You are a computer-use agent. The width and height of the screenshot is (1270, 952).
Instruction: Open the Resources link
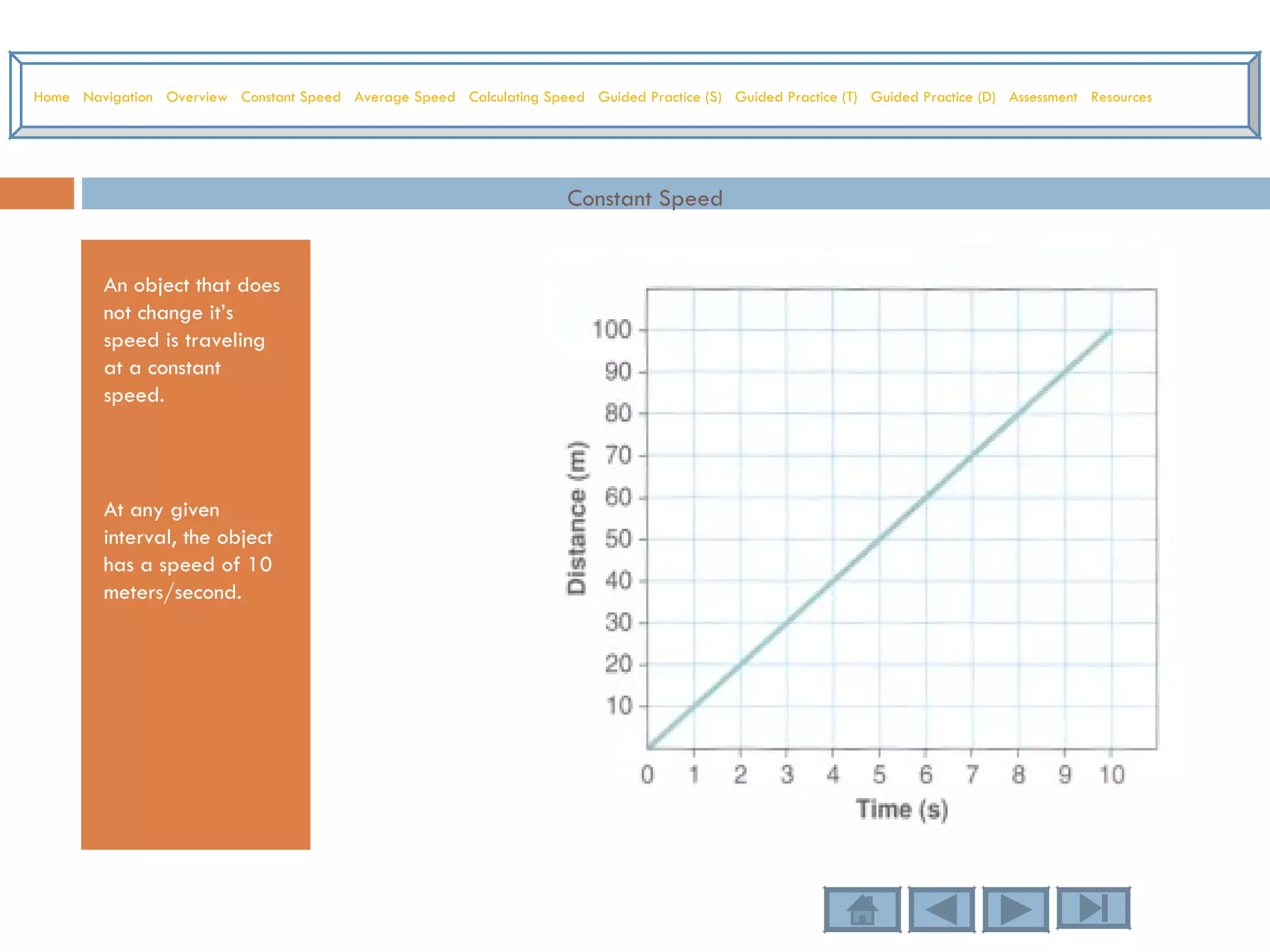(x=1121, y=97)
